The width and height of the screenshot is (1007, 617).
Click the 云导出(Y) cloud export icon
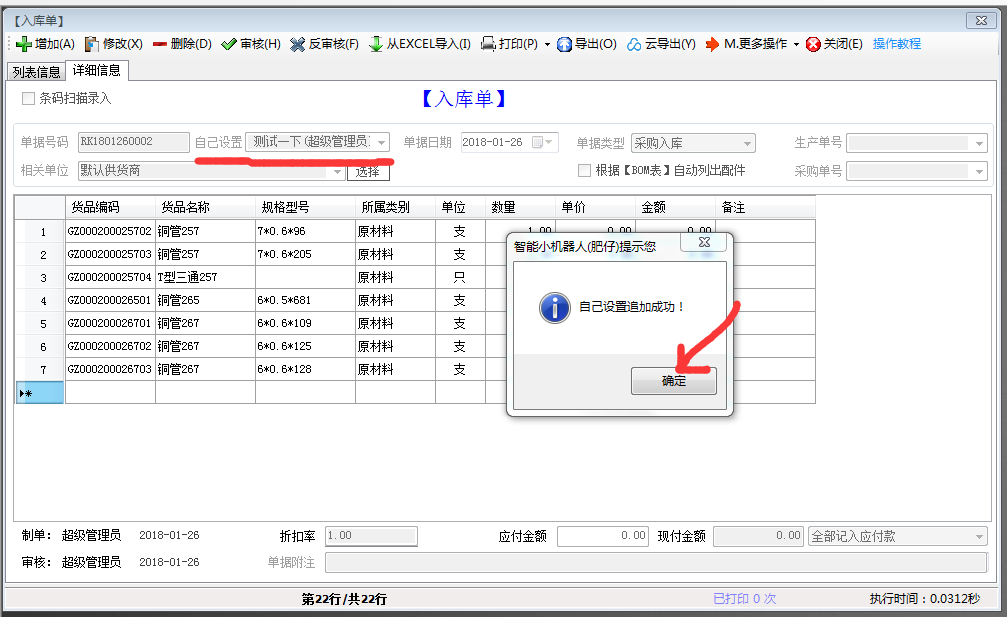tap(634, 44)
